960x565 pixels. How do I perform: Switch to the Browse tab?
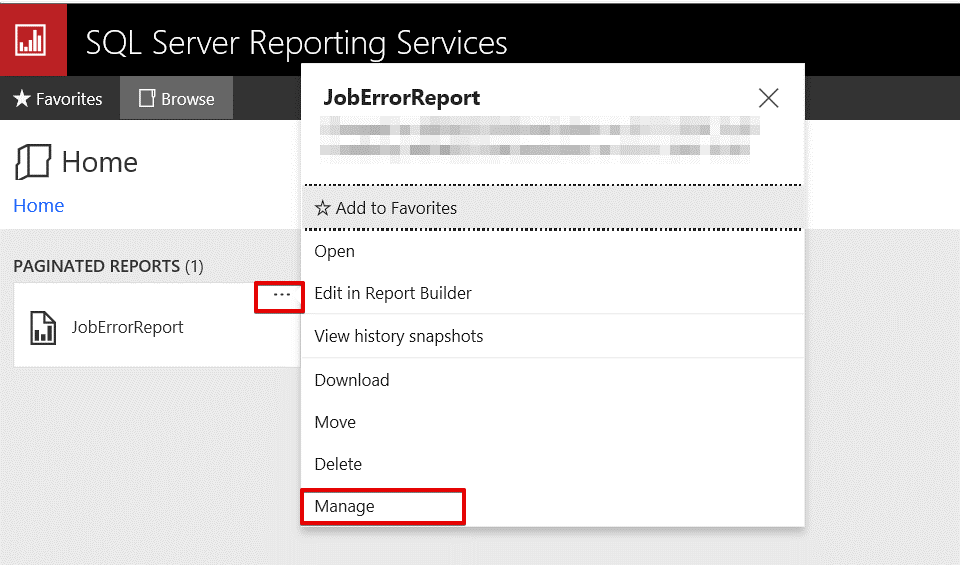(x=177, y=99)
